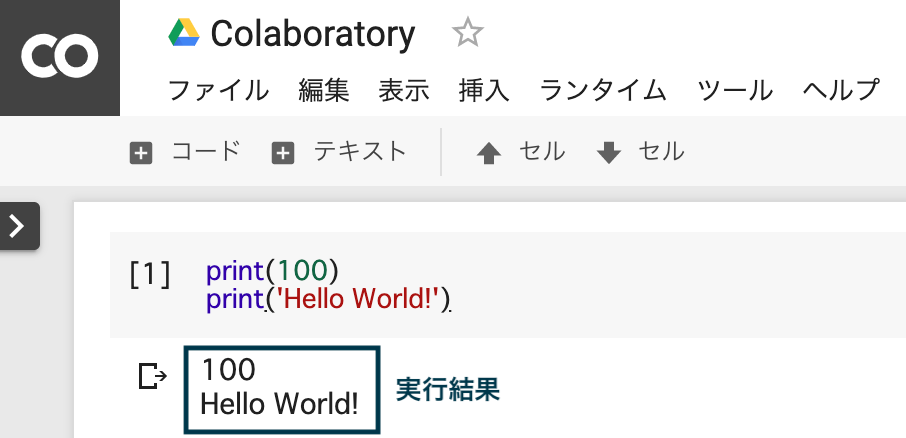Open the 表示 menu
This screenshot has height=438, width=906.
[404, 91]
